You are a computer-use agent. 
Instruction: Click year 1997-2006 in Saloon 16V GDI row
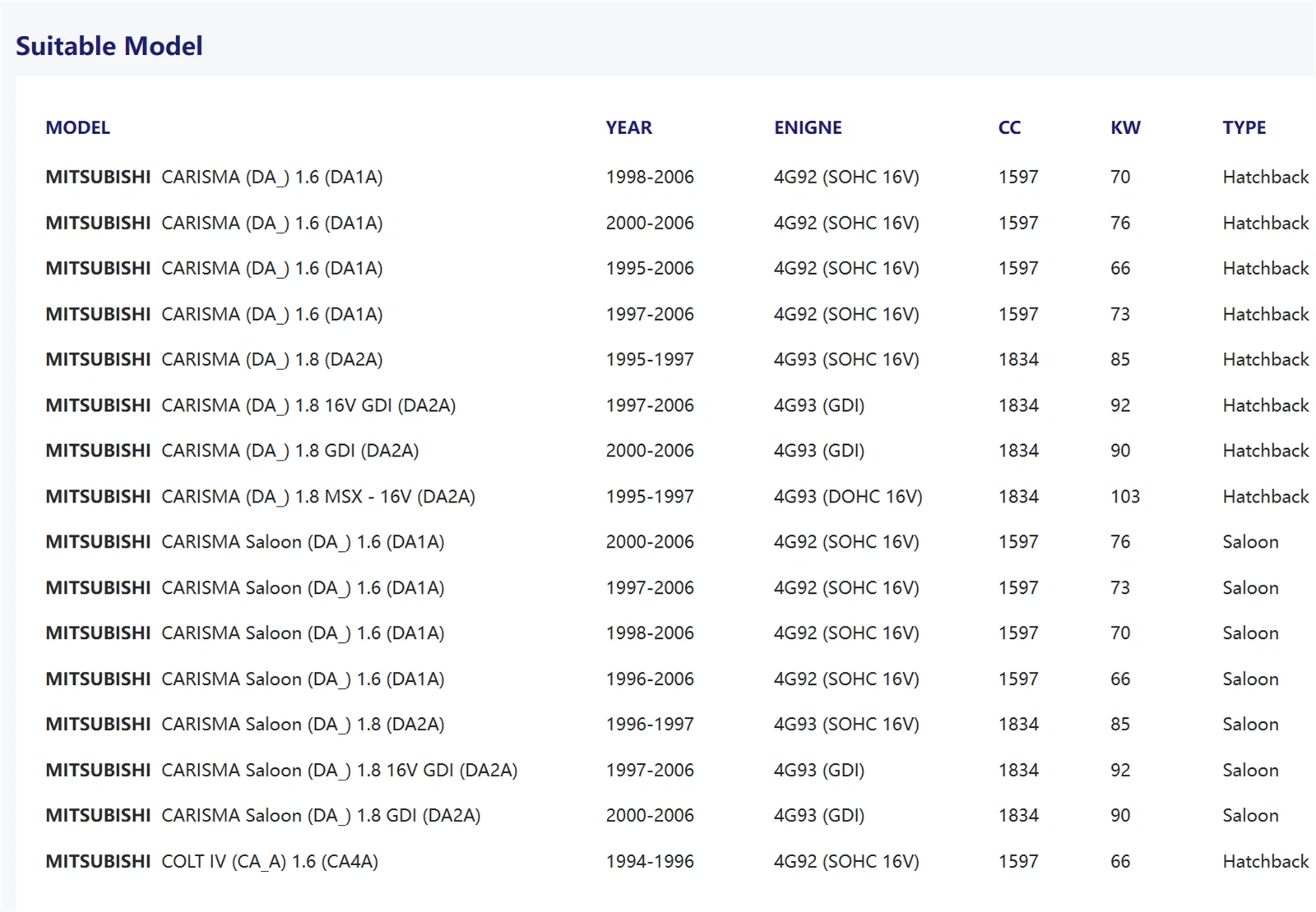pyautogui.click(x=650, y=771)
